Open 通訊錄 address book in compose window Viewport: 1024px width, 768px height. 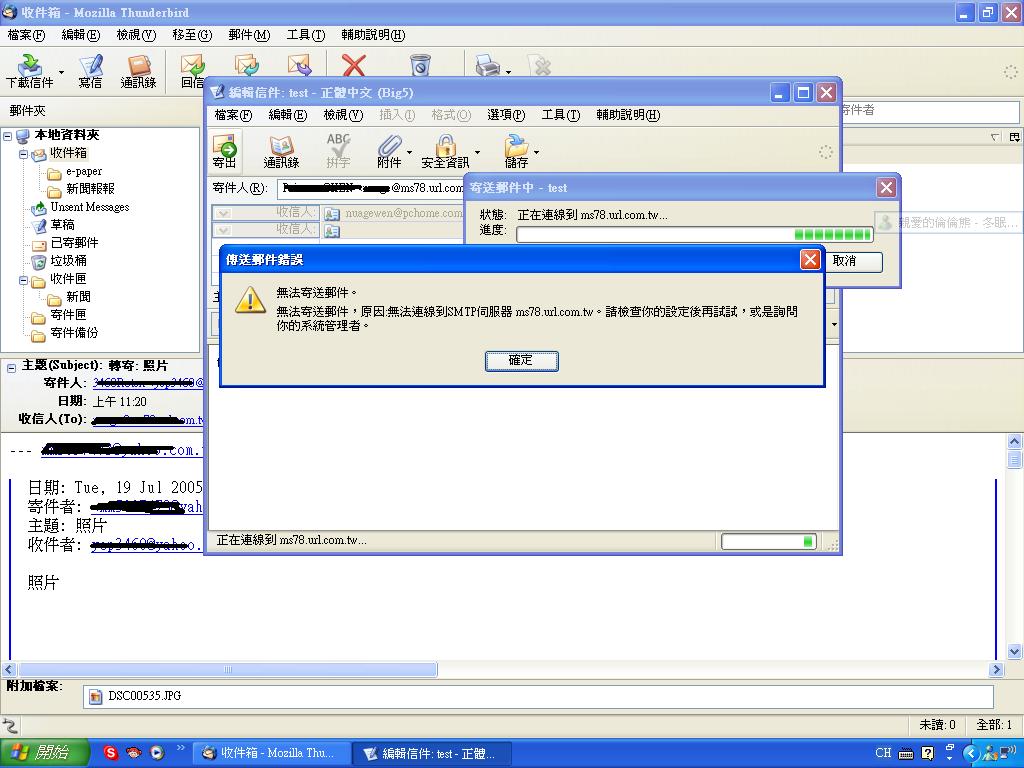point(281,150)
